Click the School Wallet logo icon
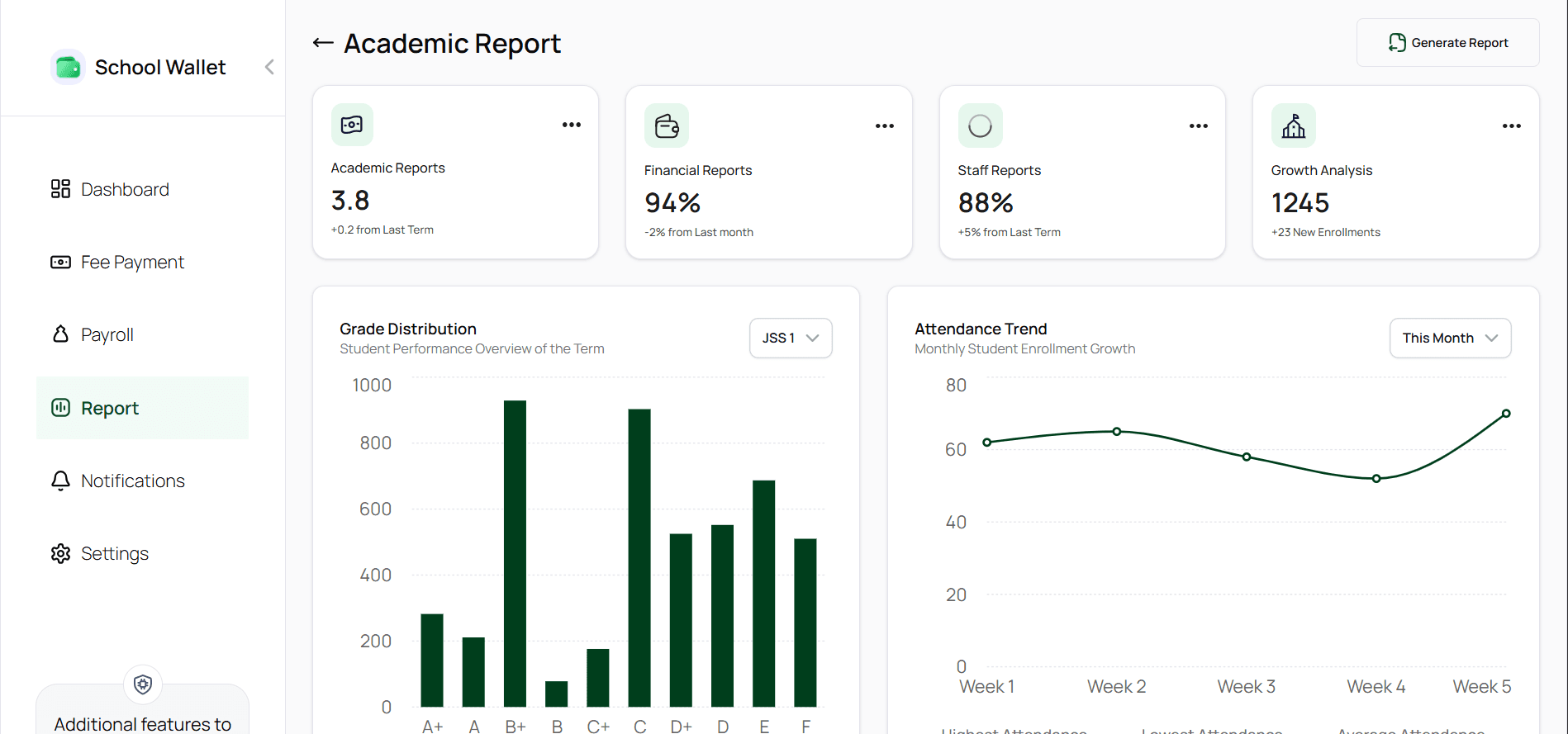The height and width of the screenshot is (734, 1568). (68, 67)
